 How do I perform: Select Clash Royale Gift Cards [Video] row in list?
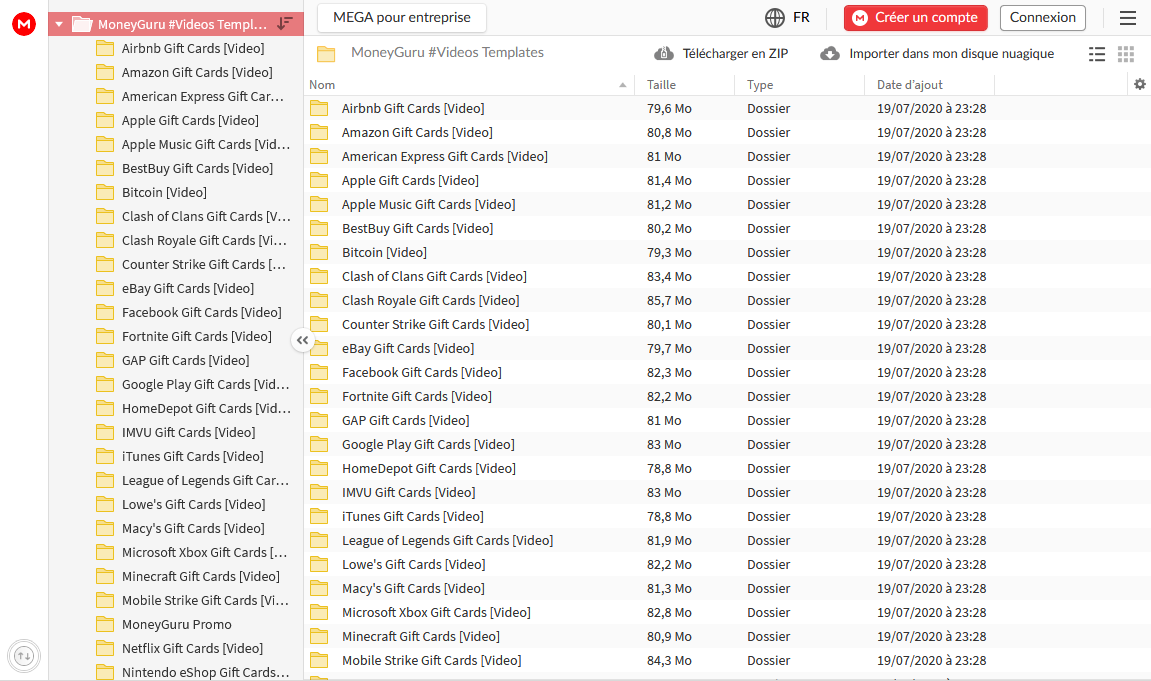tap(727, 301)
